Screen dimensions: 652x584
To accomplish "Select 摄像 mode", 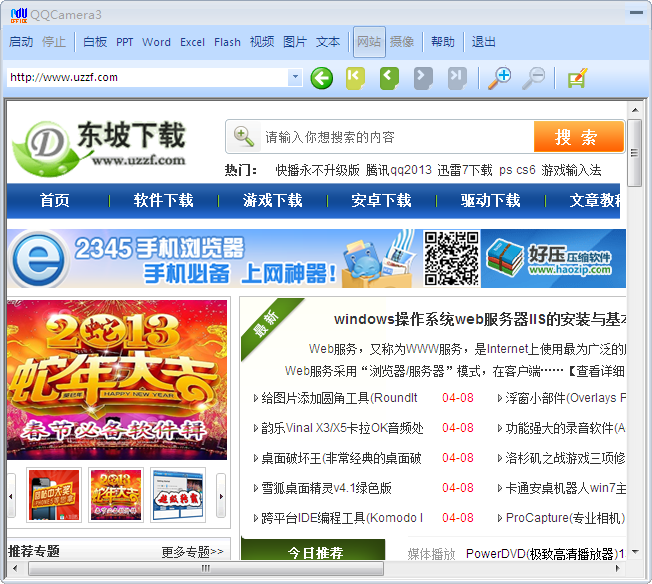I will 402,42.
